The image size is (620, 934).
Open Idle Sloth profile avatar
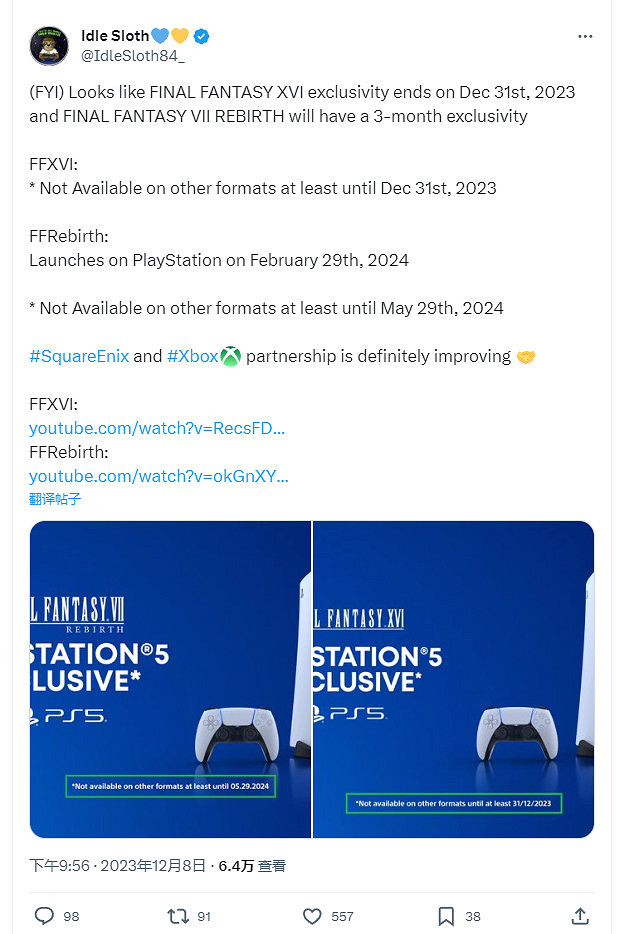tap(49, 46)
